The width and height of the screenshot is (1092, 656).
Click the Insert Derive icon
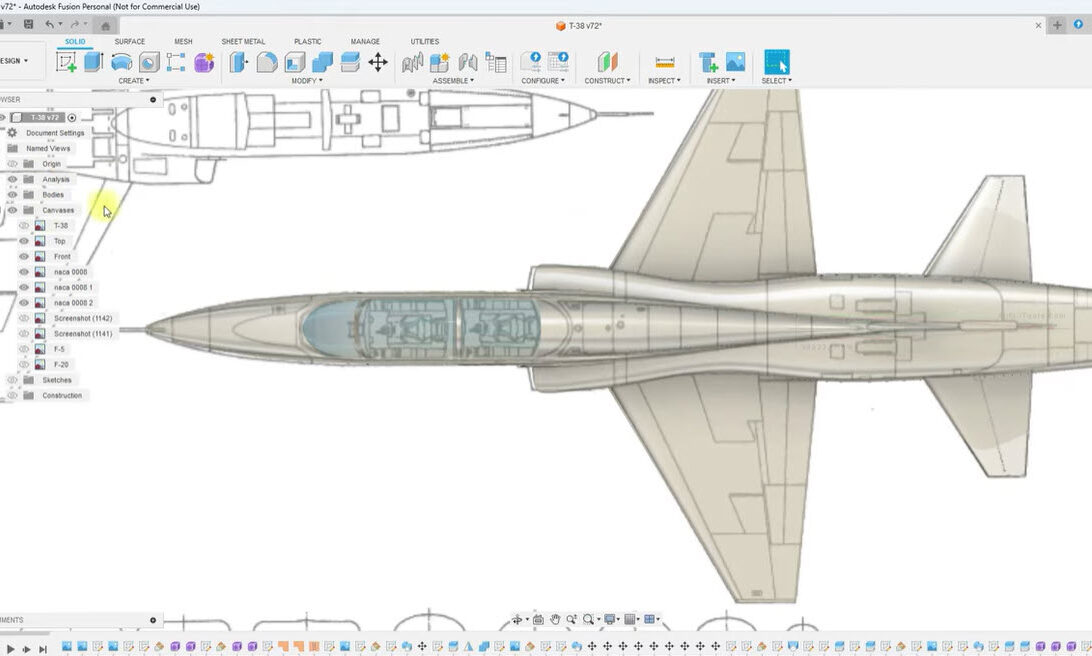click(x=708, y=62)
